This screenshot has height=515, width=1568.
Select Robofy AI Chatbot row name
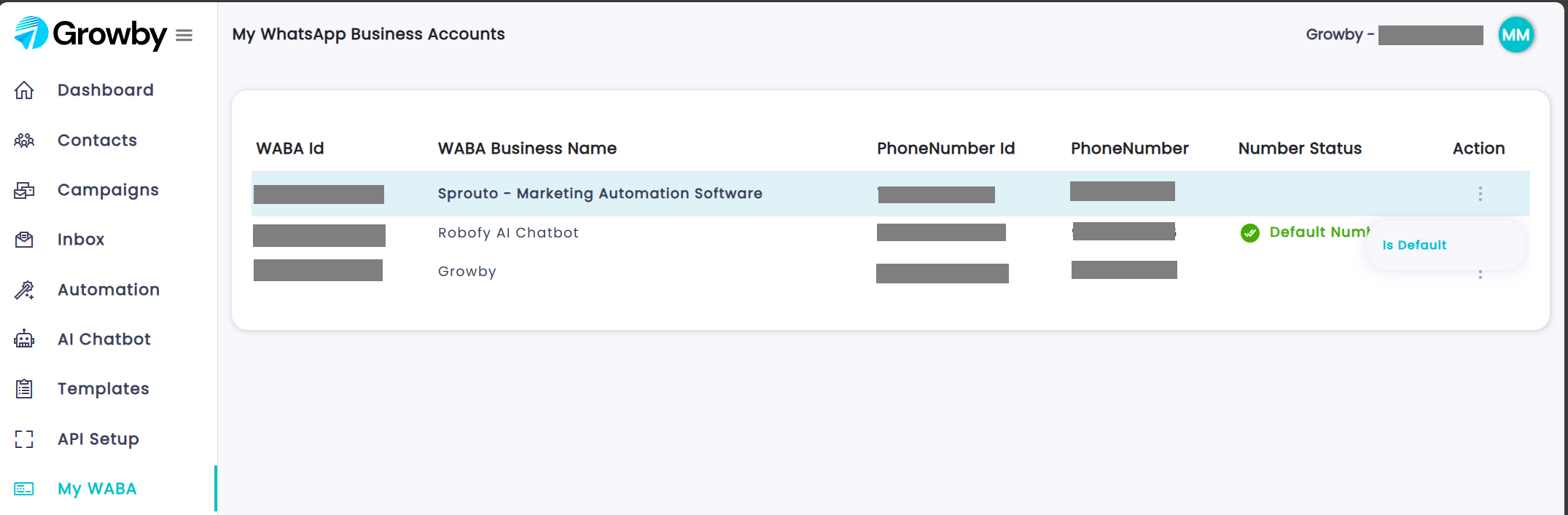(x=508, y=233)
